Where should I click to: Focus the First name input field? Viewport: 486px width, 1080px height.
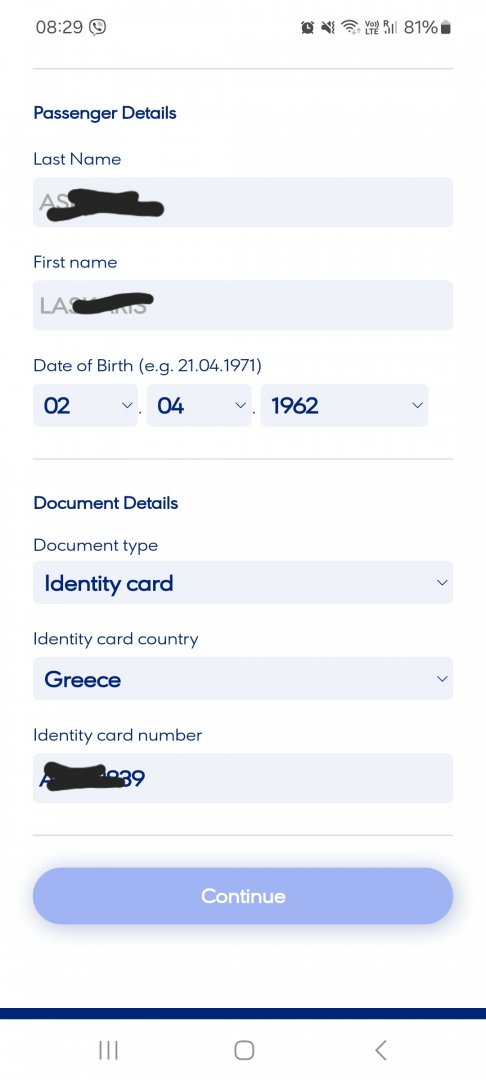coord(243,305)
